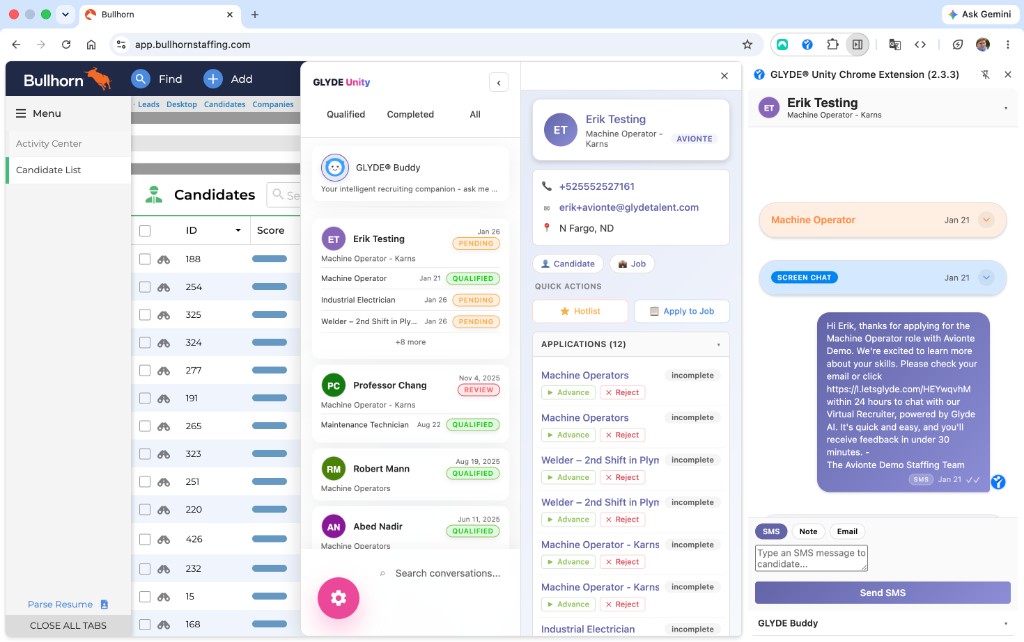Click binoculars icon for candidate 188
Viewport: 1024px width, 642px height.
[164, 259]
